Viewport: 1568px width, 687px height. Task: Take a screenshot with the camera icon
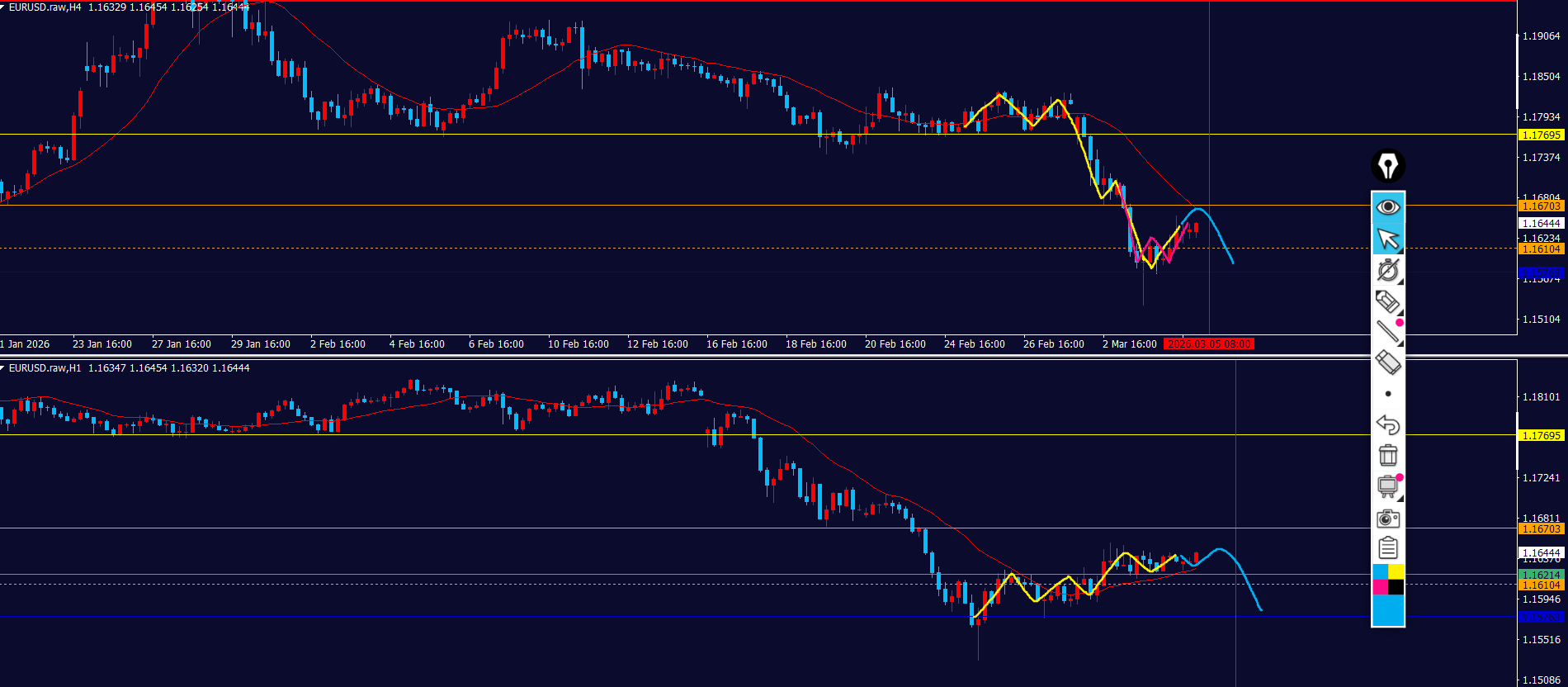tap(1387, 518)
